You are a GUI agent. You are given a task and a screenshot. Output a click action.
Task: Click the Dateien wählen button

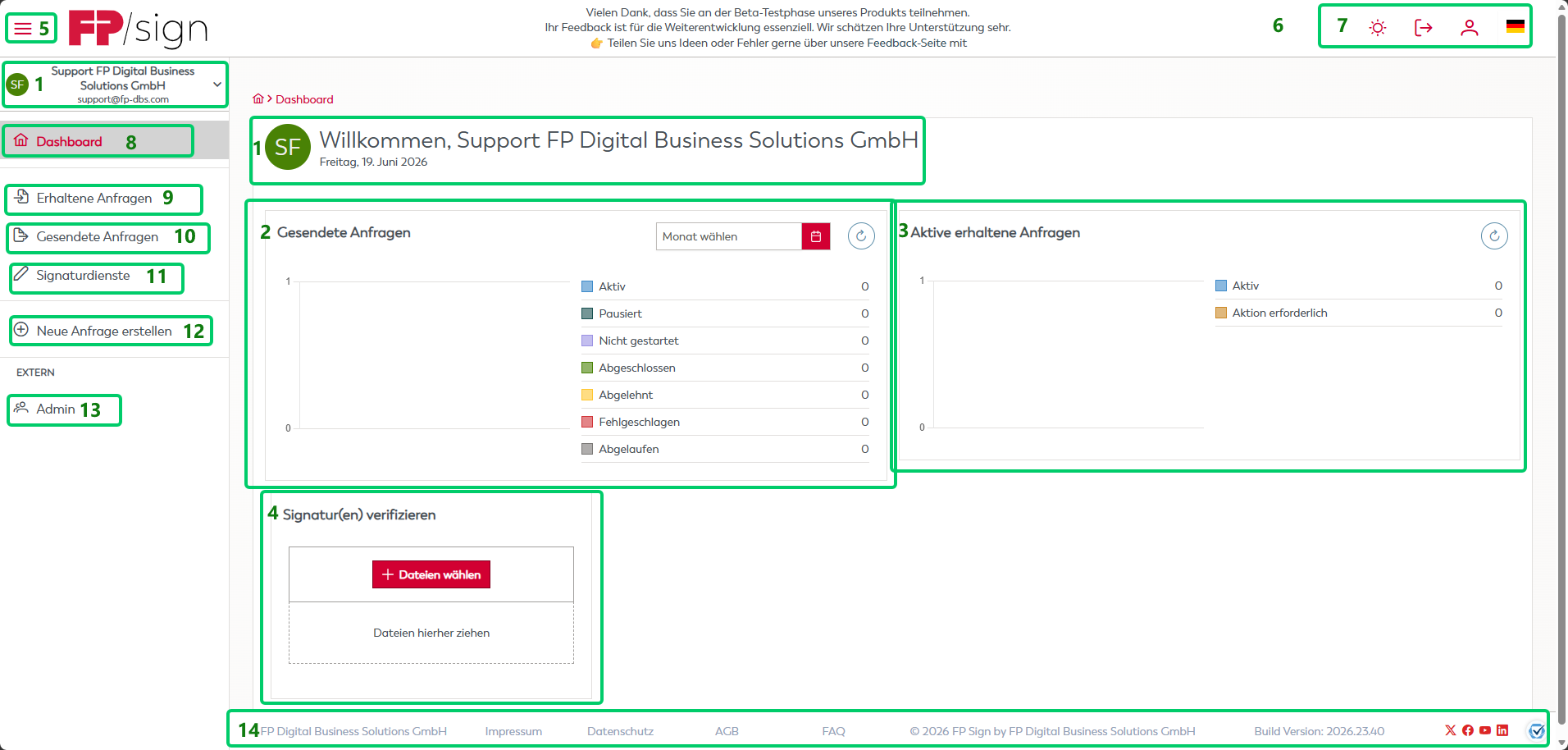(431, 574)
